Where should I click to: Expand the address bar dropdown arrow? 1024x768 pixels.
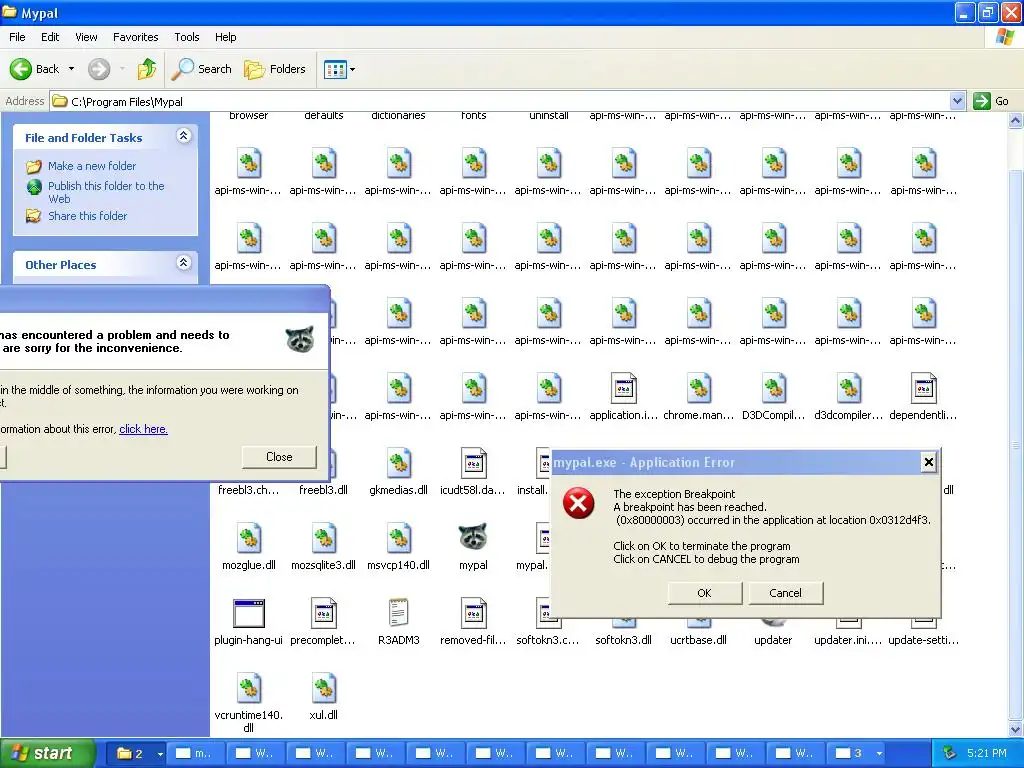[x=957, y=101]
